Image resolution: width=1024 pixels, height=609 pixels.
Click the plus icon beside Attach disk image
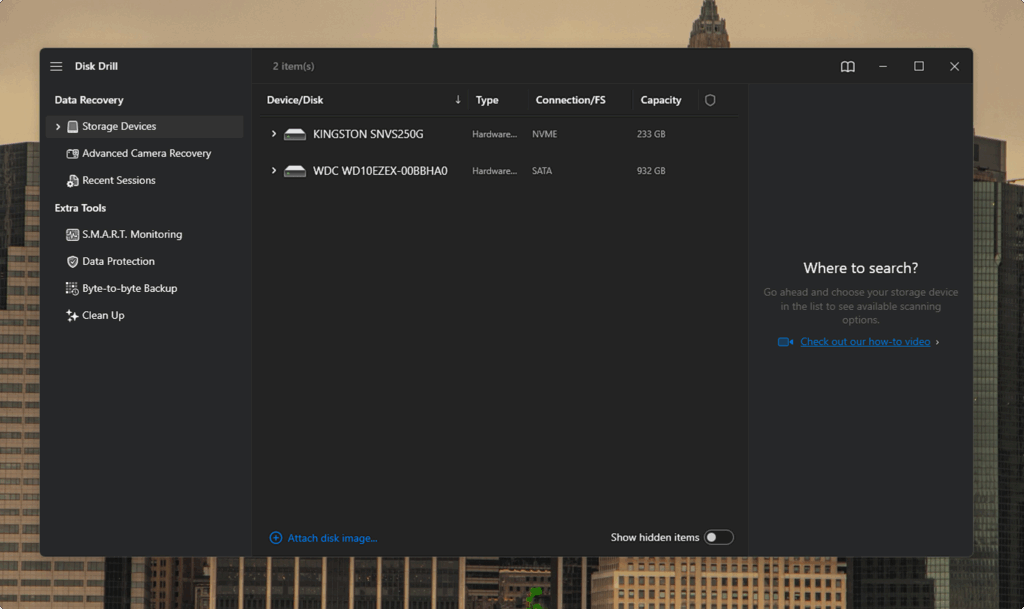276,537
